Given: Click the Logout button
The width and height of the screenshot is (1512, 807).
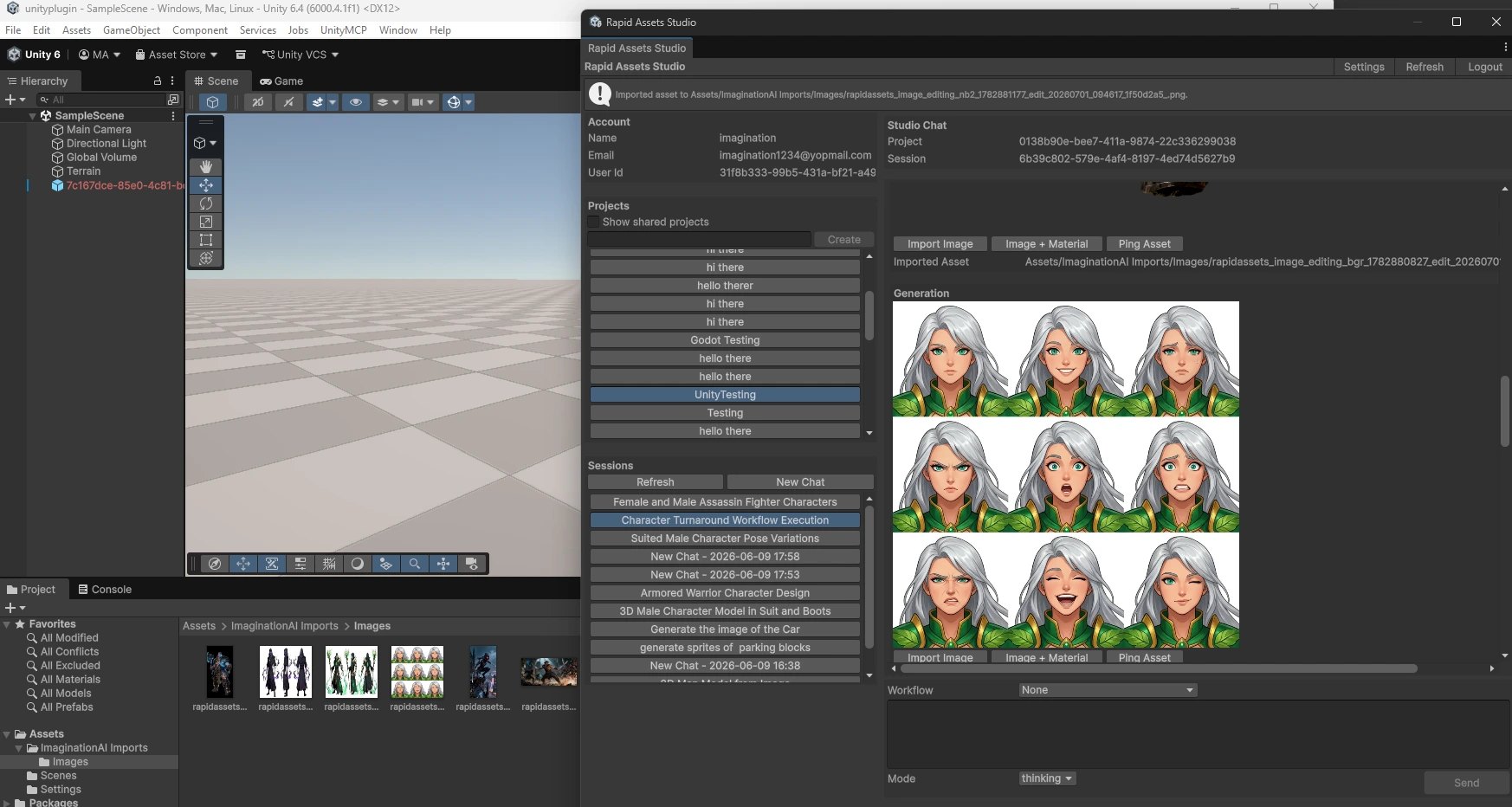Looking at the screenshot, I should click(1485, 67).
